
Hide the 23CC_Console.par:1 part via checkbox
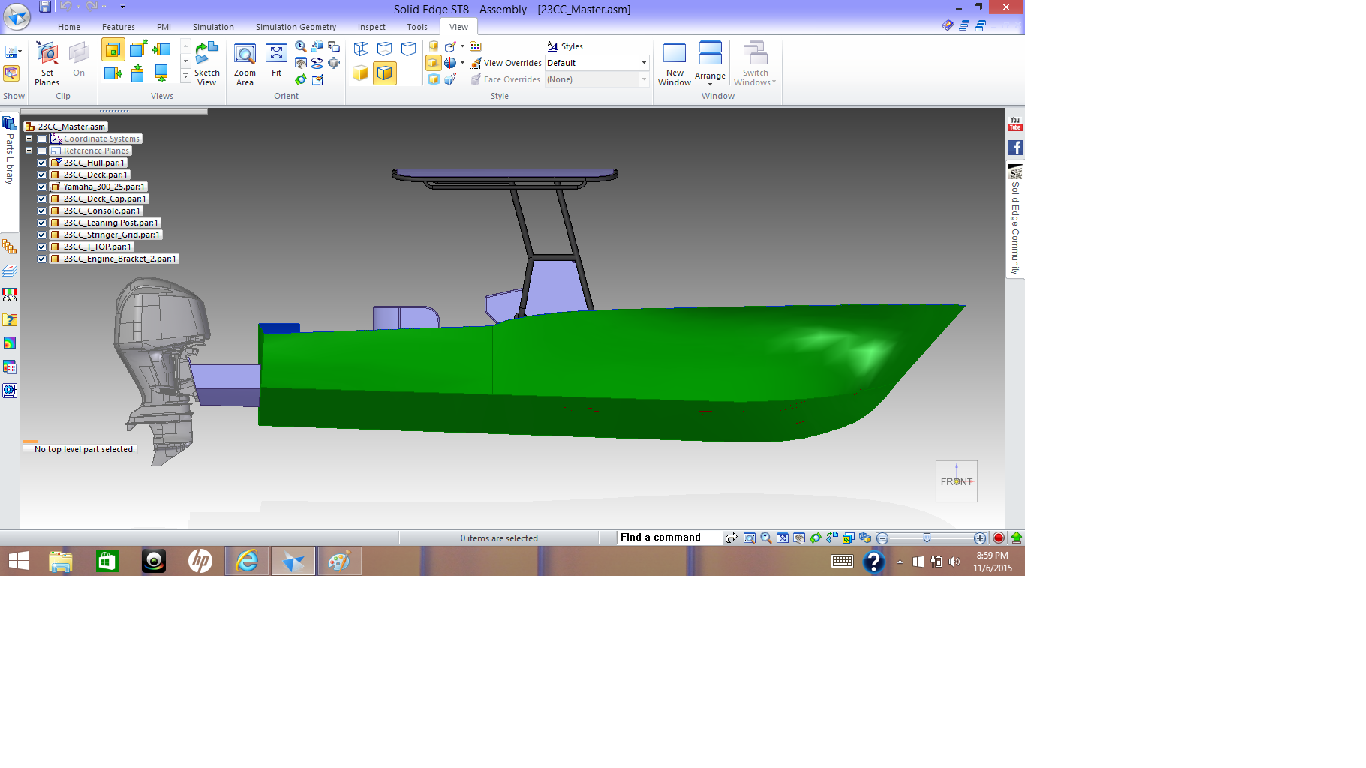42,211
